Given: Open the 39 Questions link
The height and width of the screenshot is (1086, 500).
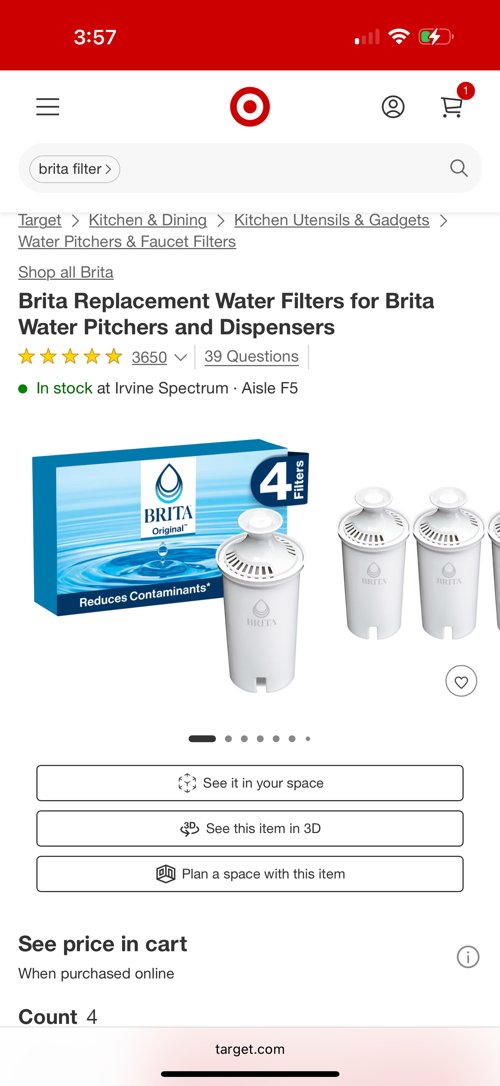Looking at the screenshot, I should [251, 357].
